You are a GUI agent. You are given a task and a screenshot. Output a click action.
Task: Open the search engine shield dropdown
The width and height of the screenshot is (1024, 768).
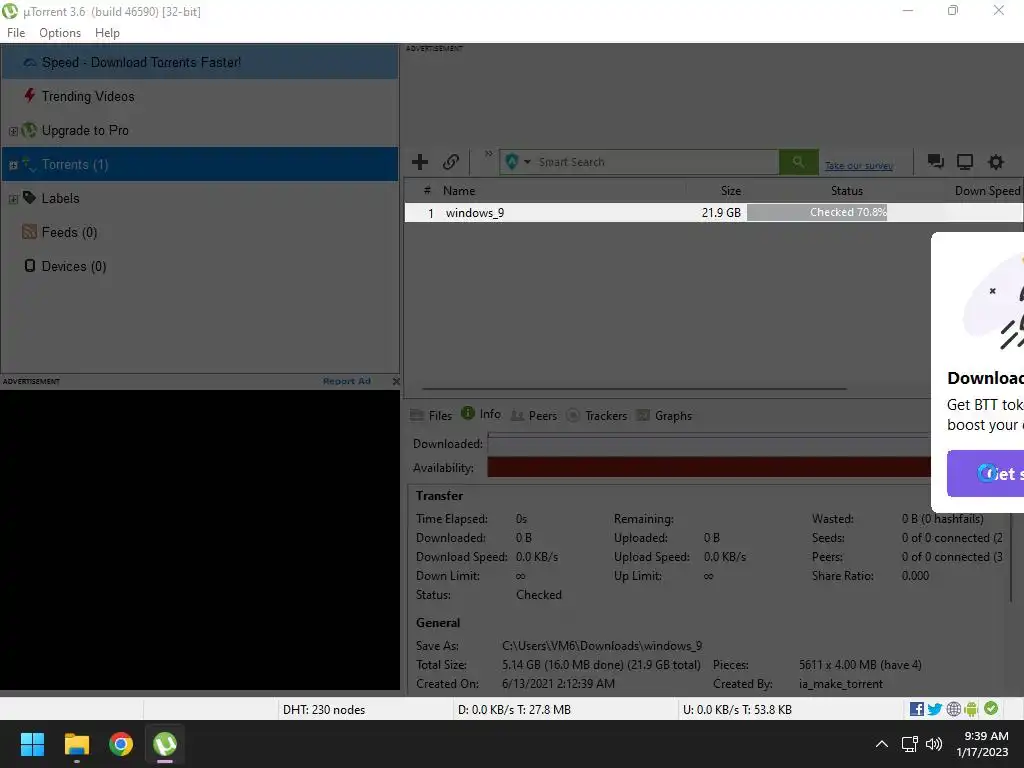click(517, 162)
